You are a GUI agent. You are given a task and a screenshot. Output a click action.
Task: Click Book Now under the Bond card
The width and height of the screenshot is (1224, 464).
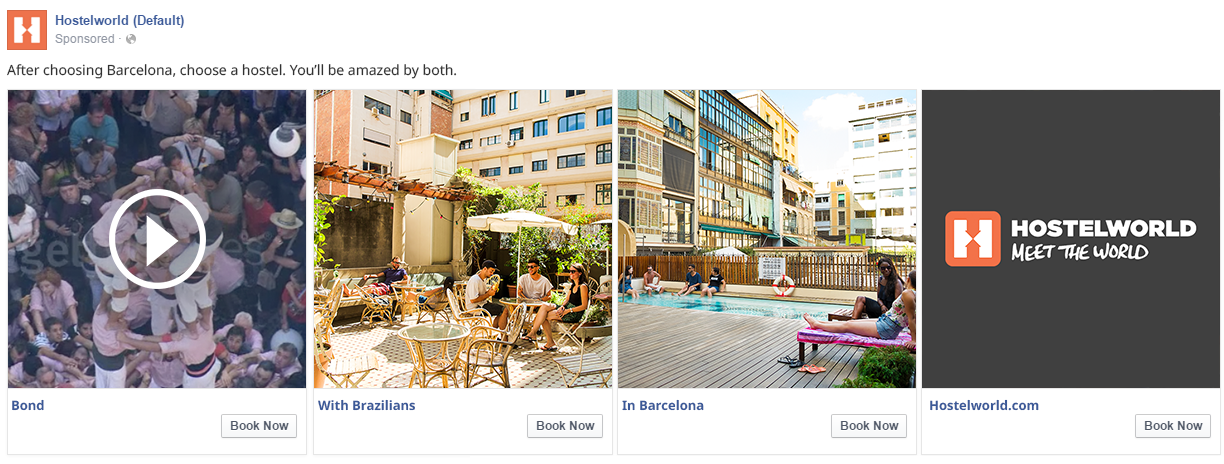pos(259,426)
